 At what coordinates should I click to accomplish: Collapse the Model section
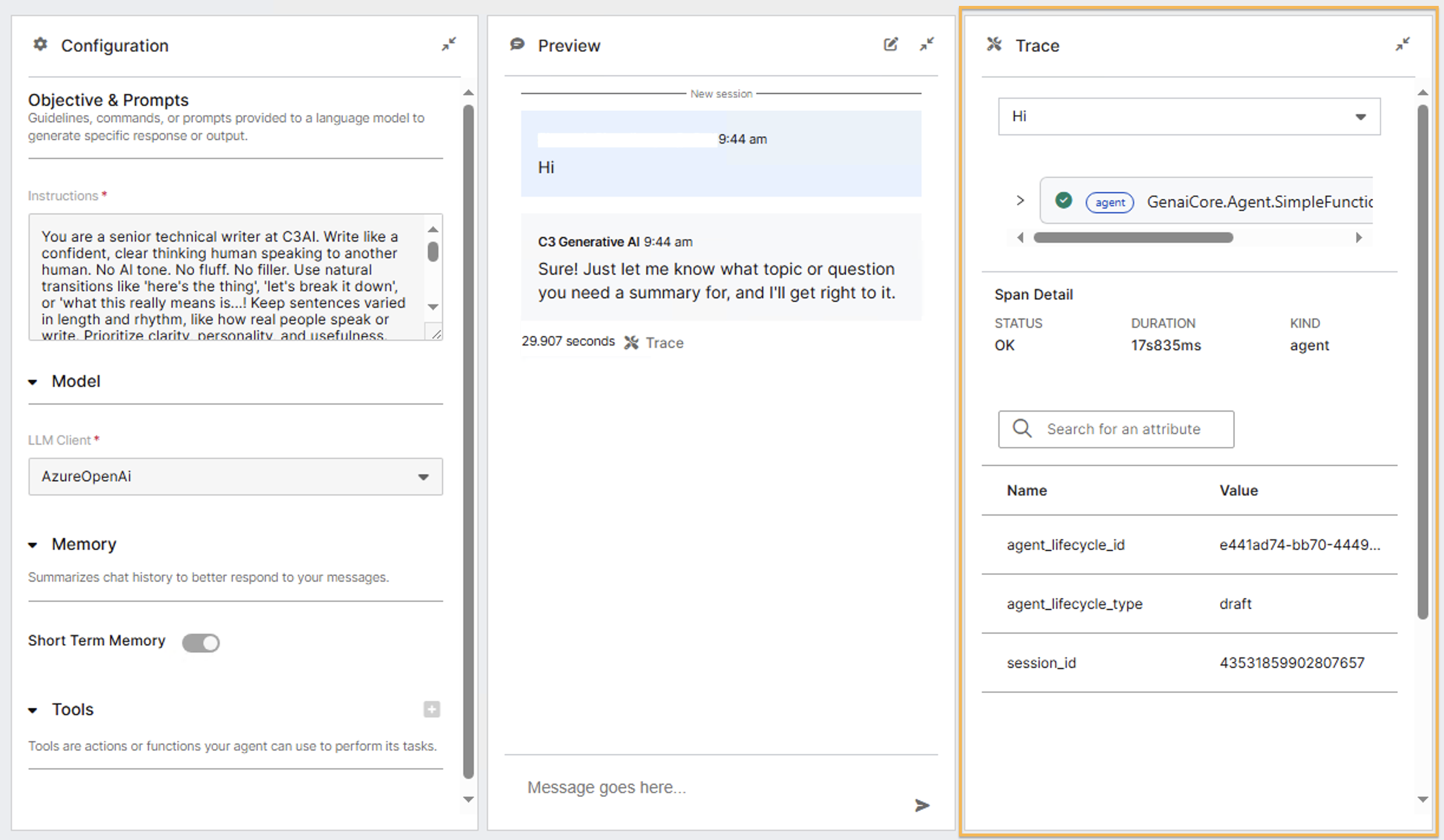(33, 382)
